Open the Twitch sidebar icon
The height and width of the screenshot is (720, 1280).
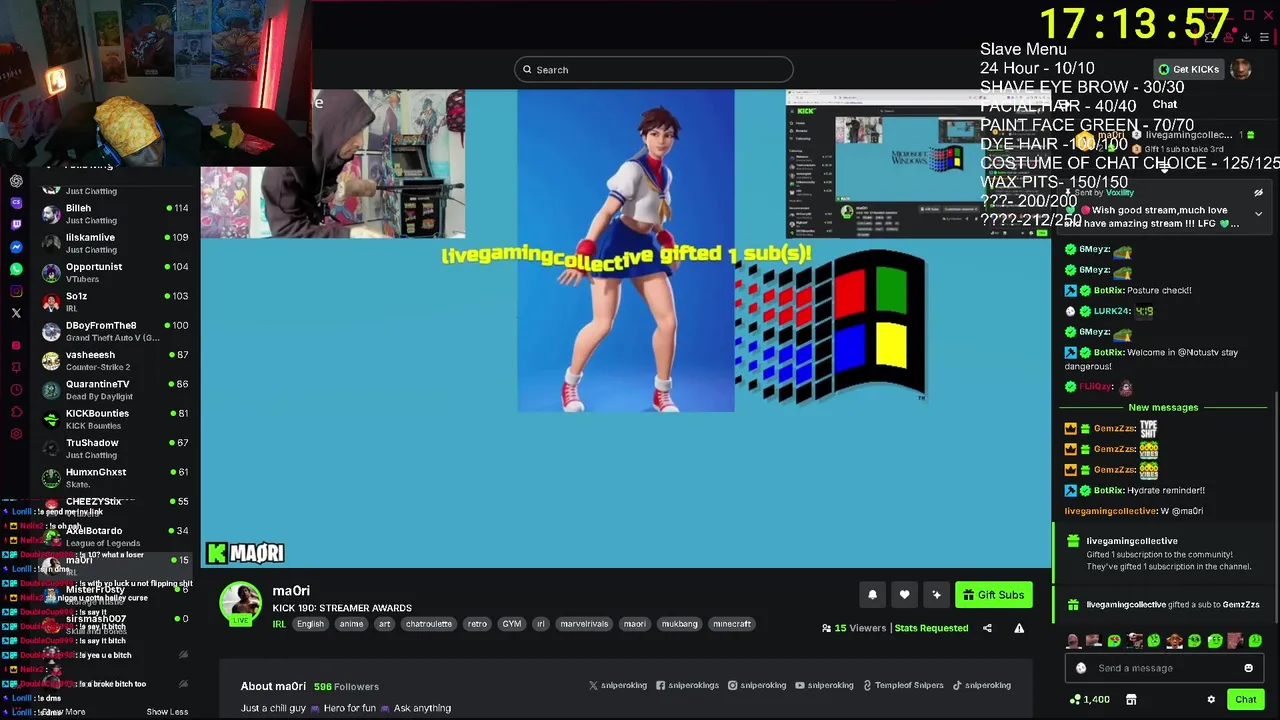pos(16,225)
